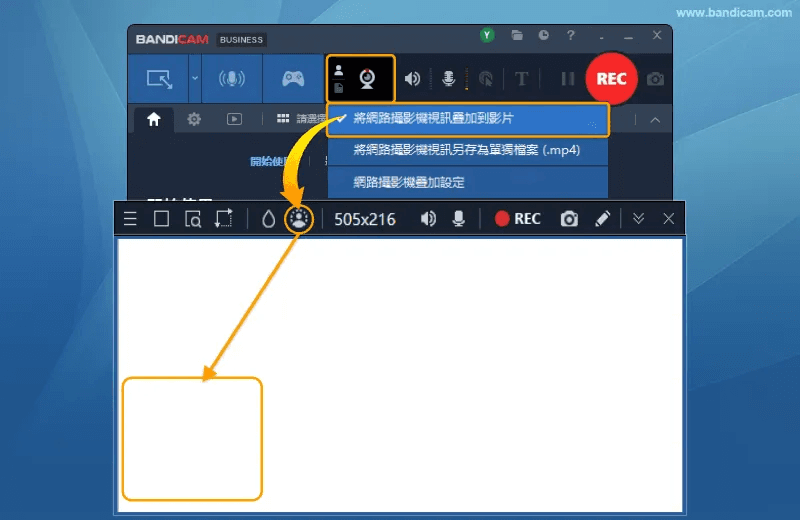
Task: Toggle the microphone icon in main toolbar
Action: click(x=448, y=79)
